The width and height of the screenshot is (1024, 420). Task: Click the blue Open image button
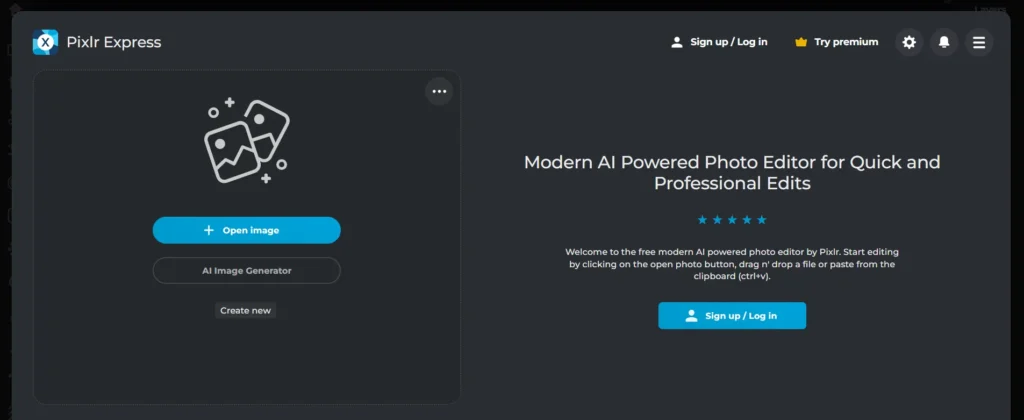[x=247, y=230]
